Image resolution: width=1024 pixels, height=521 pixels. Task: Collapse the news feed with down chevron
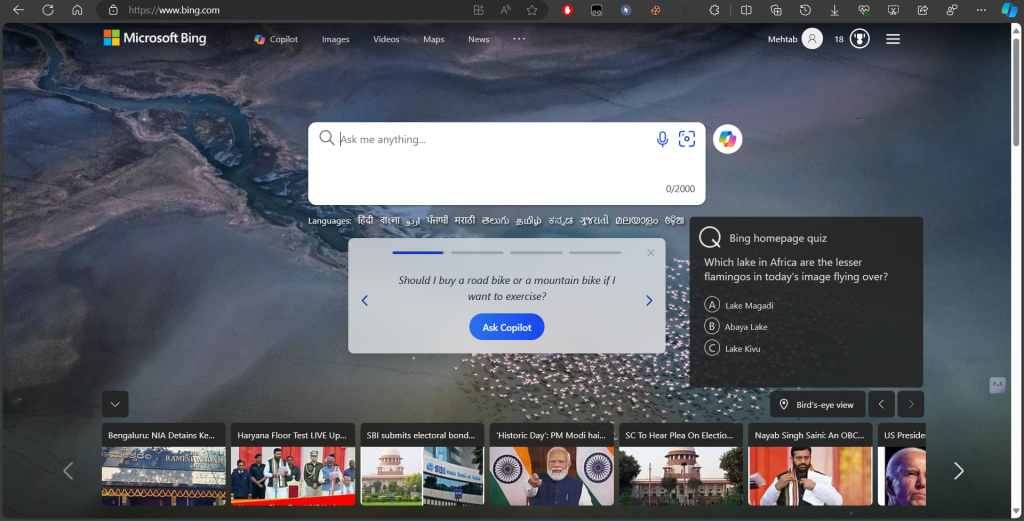click(115, 404)
